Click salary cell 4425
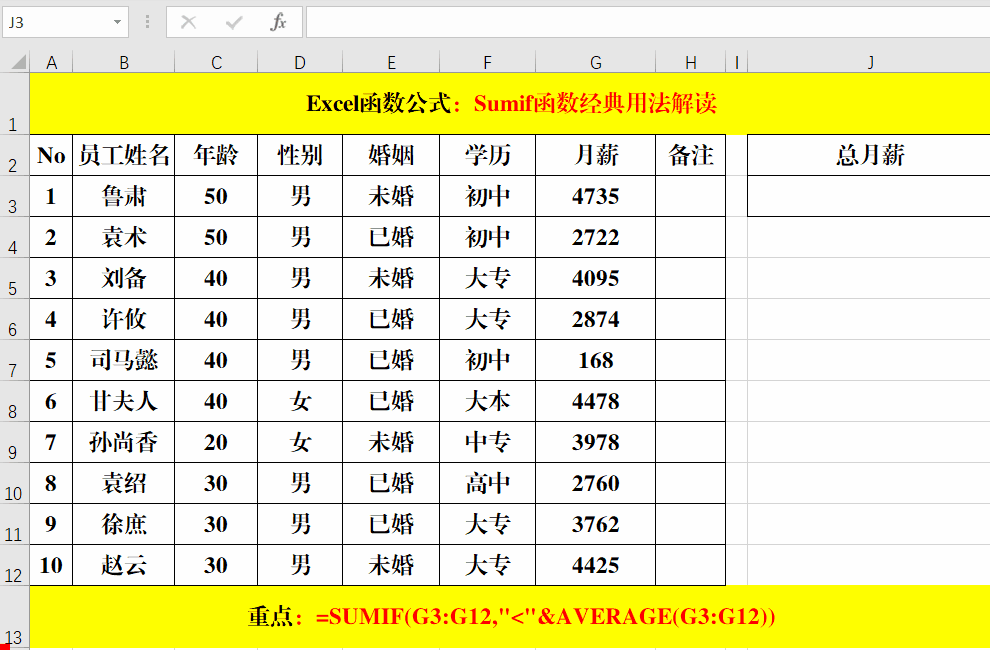Image resolution: width=990 pixels, height=650 pixels. (x=595, y=566)
